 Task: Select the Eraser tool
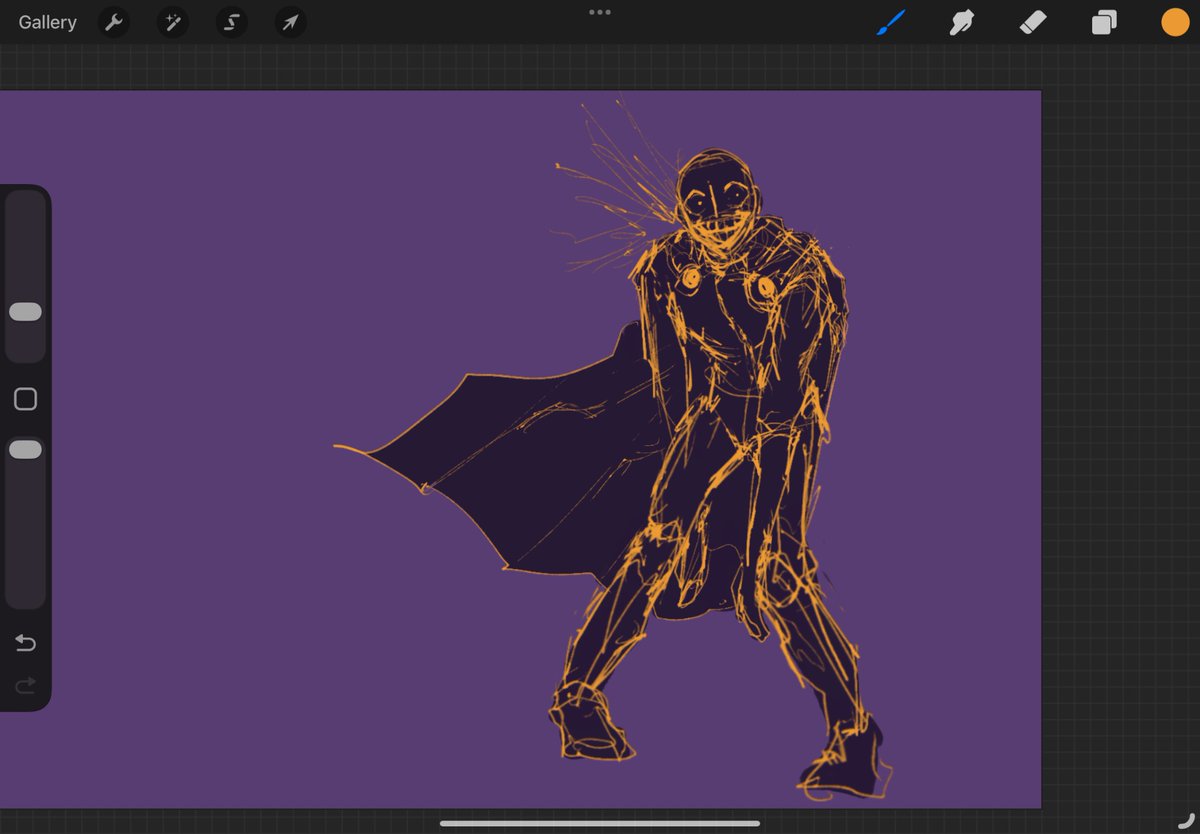[1033, 22]
